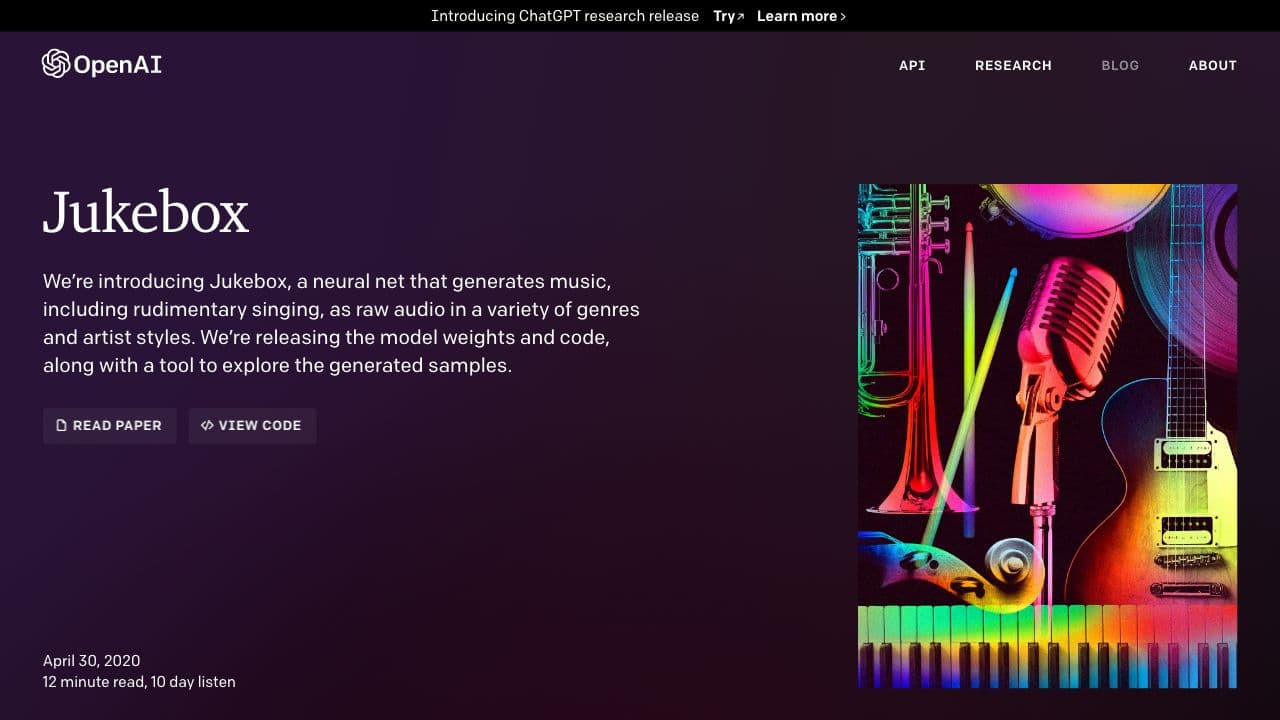Select the Jukebox page title
The height and width of the screenshot is (720, 1280).
[146, 212]
